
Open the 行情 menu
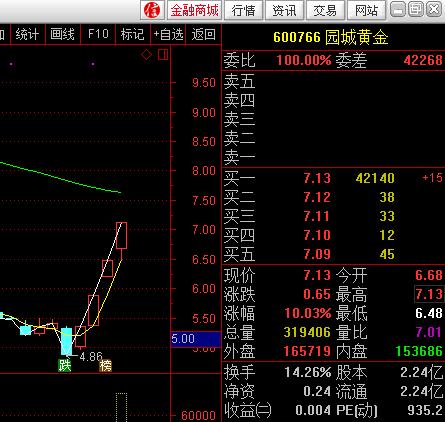click(244, 10)
